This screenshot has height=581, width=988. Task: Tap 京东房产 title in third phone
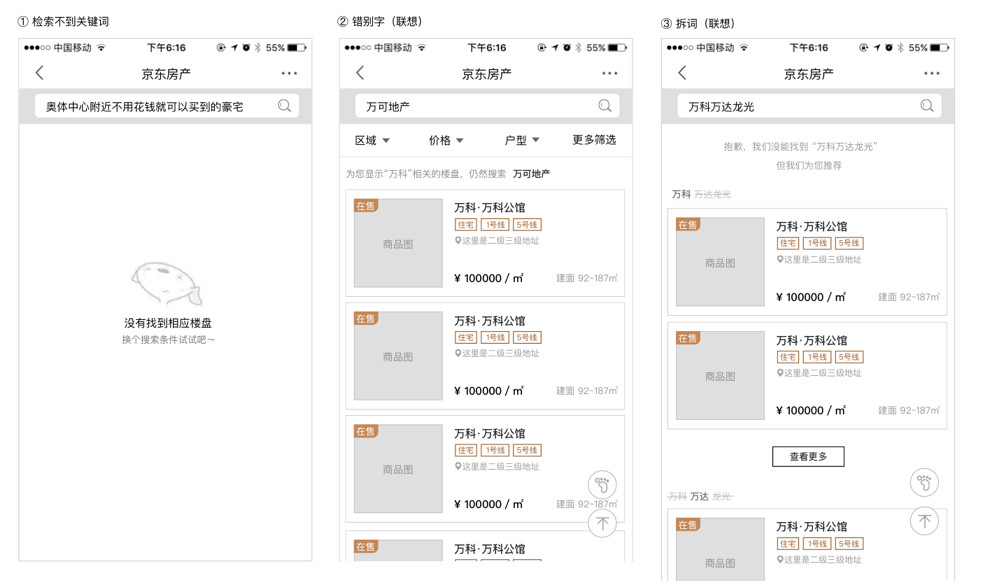808,74
